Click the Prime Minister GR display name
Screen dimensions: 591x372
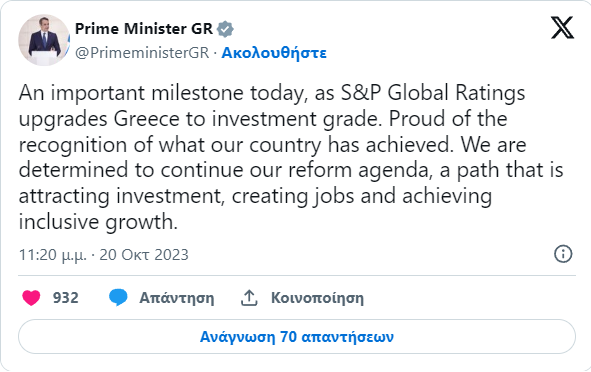click(x=144, y=29)
